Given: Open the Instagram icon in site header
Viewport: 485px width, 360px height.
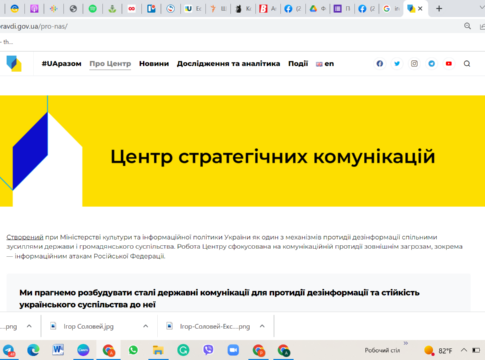Looking at the screenshot, I should tap(414, 63).
